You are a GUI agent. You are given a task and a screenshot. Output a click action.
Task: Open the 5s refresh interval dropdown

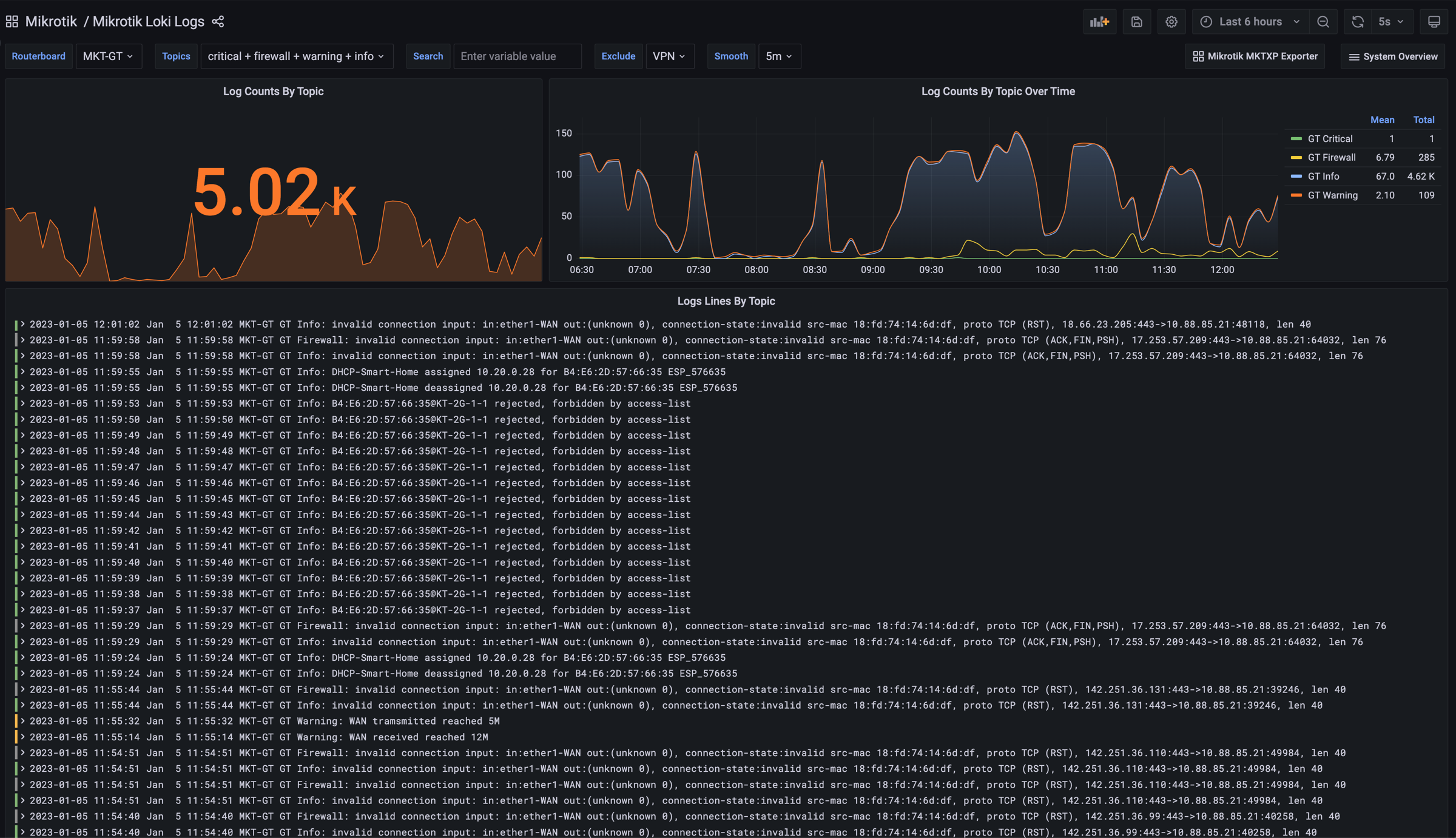tap(1392, 22)
